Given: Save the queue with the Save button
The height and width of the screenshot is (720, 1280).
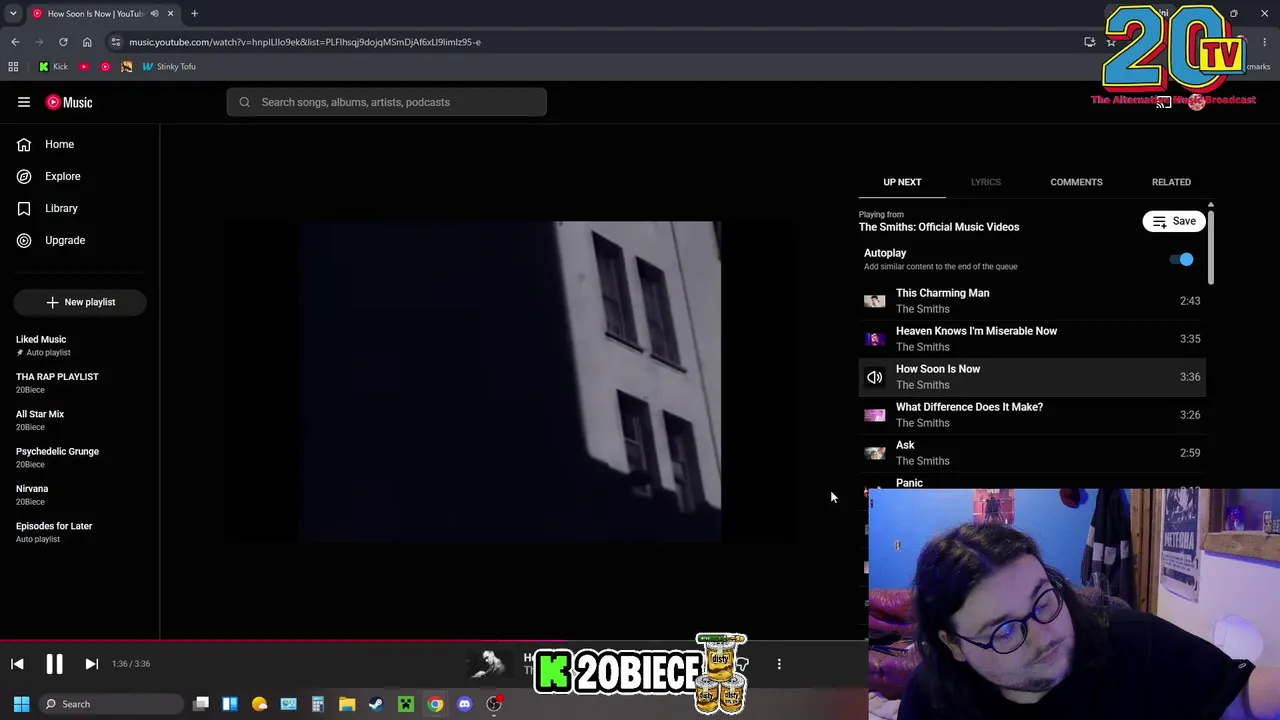Looking at the screenshot, I should point(1174,221).
